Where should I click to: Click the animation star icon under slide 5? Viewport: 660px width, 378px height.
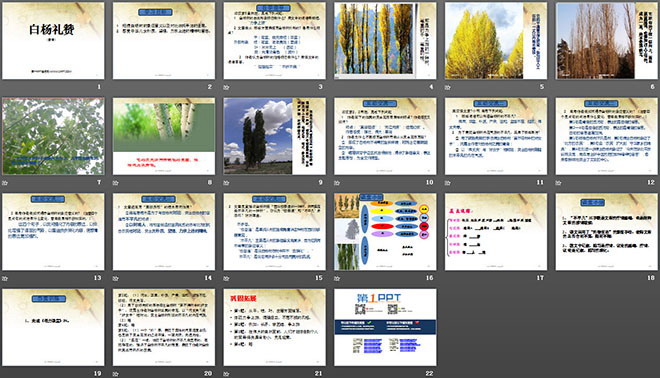click(448, 87)
